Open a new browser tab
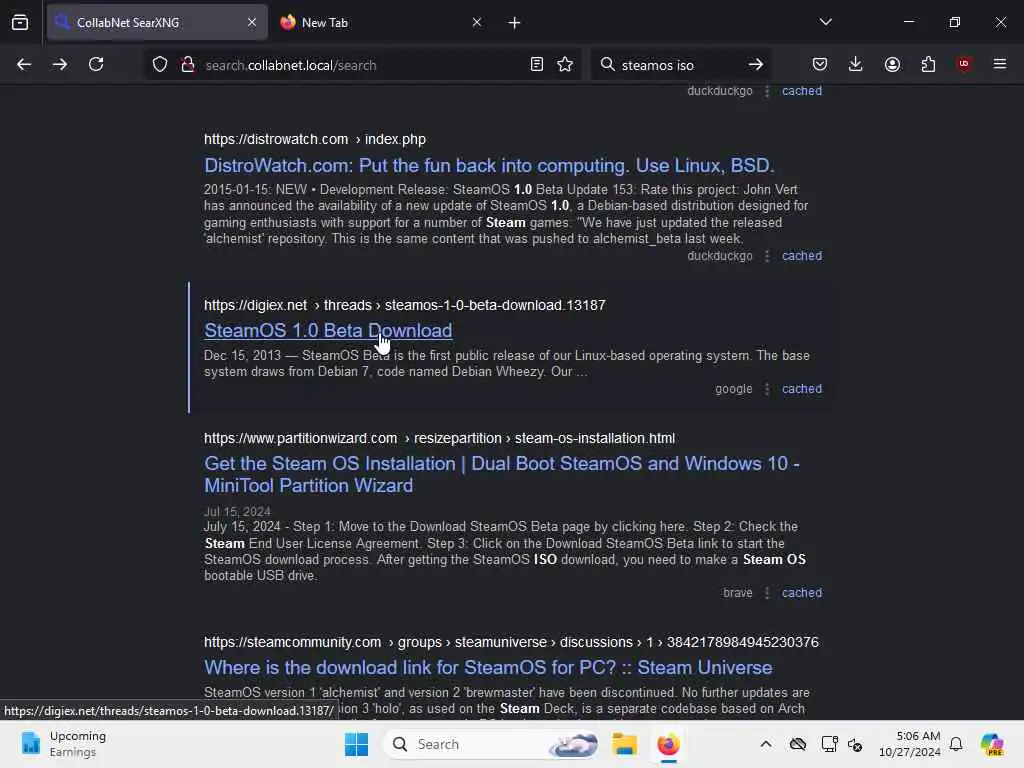Screen dimensions: 1024x768 515,23
